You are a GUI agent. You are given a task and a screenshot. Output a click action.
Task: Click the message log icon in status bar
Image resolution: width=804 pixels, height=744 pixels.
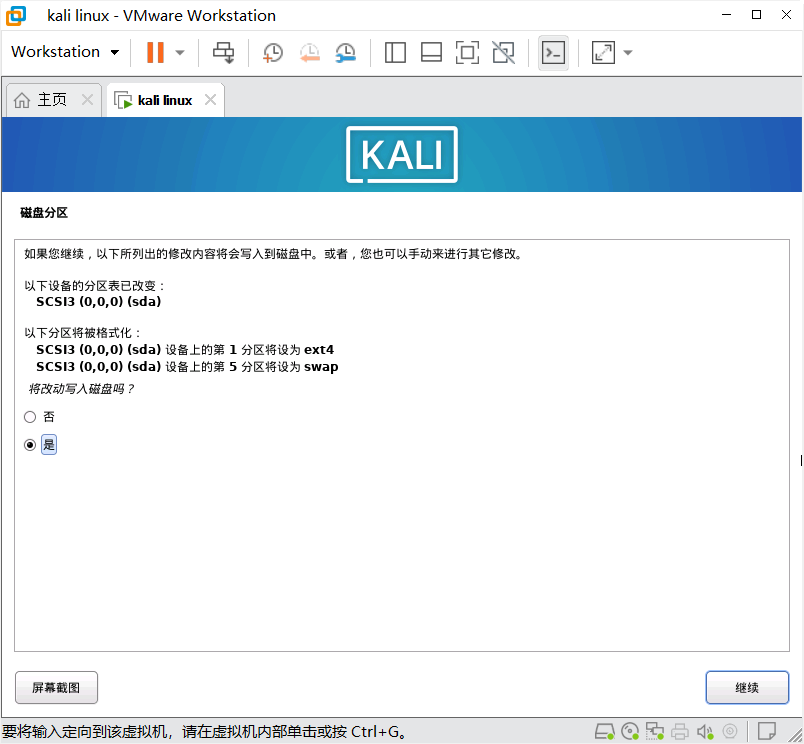(767, 731)
